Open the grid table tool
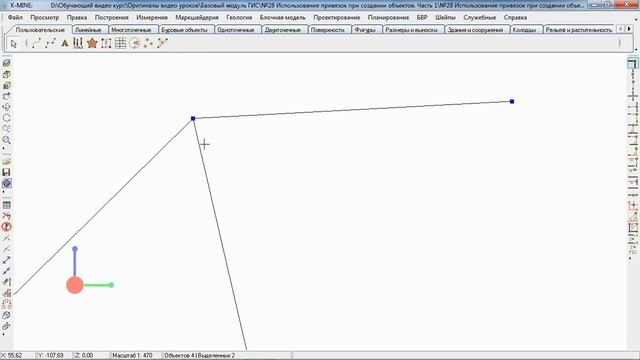 (120, 43)
